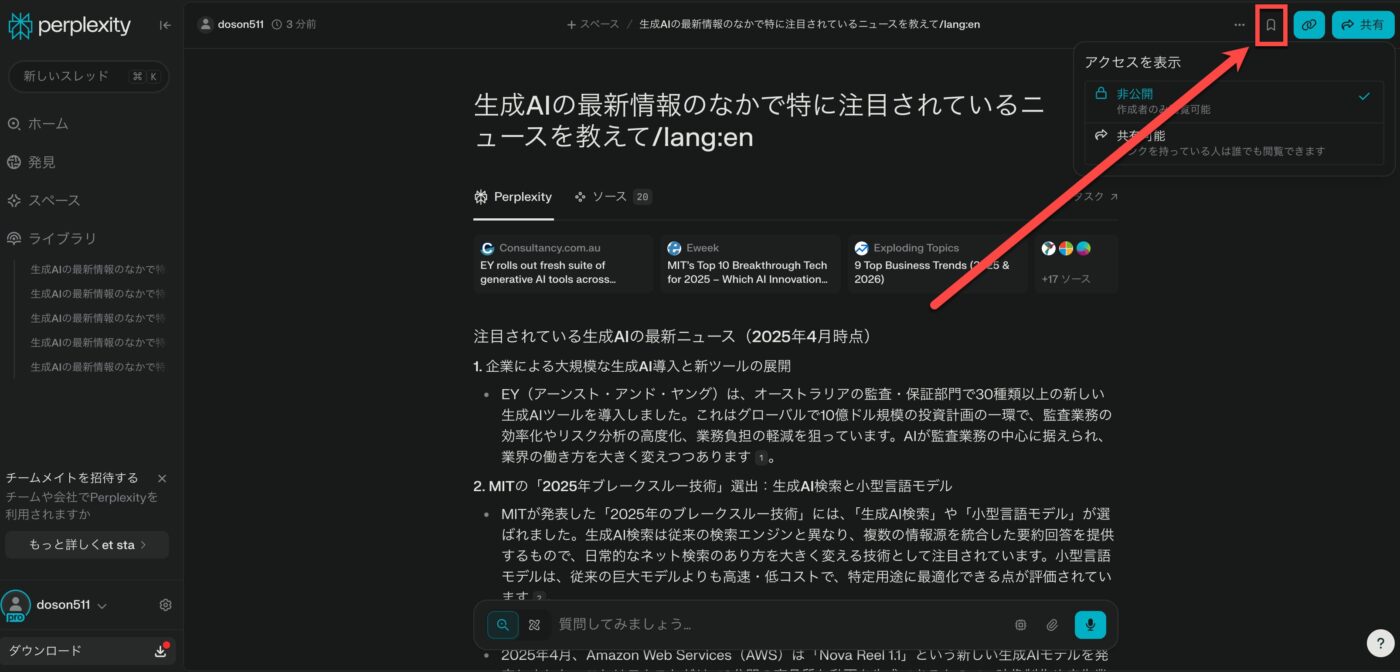The height and width of the screenshot is (672, 1400).
Task: Collapse the sidebar with the arrow icon
Action: tap(165, 25)
